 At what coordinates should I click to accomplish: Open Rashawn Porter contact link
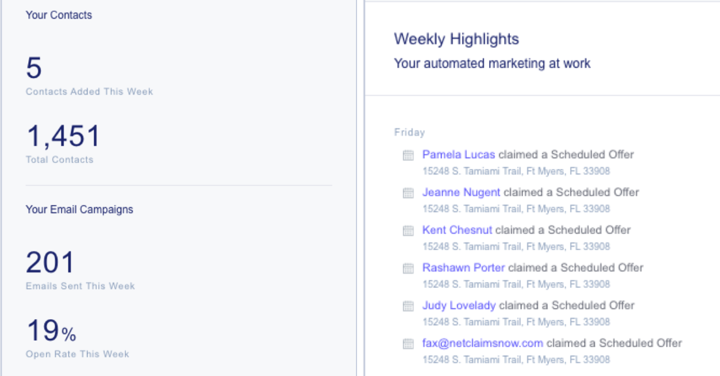click(x=463, y=268)
